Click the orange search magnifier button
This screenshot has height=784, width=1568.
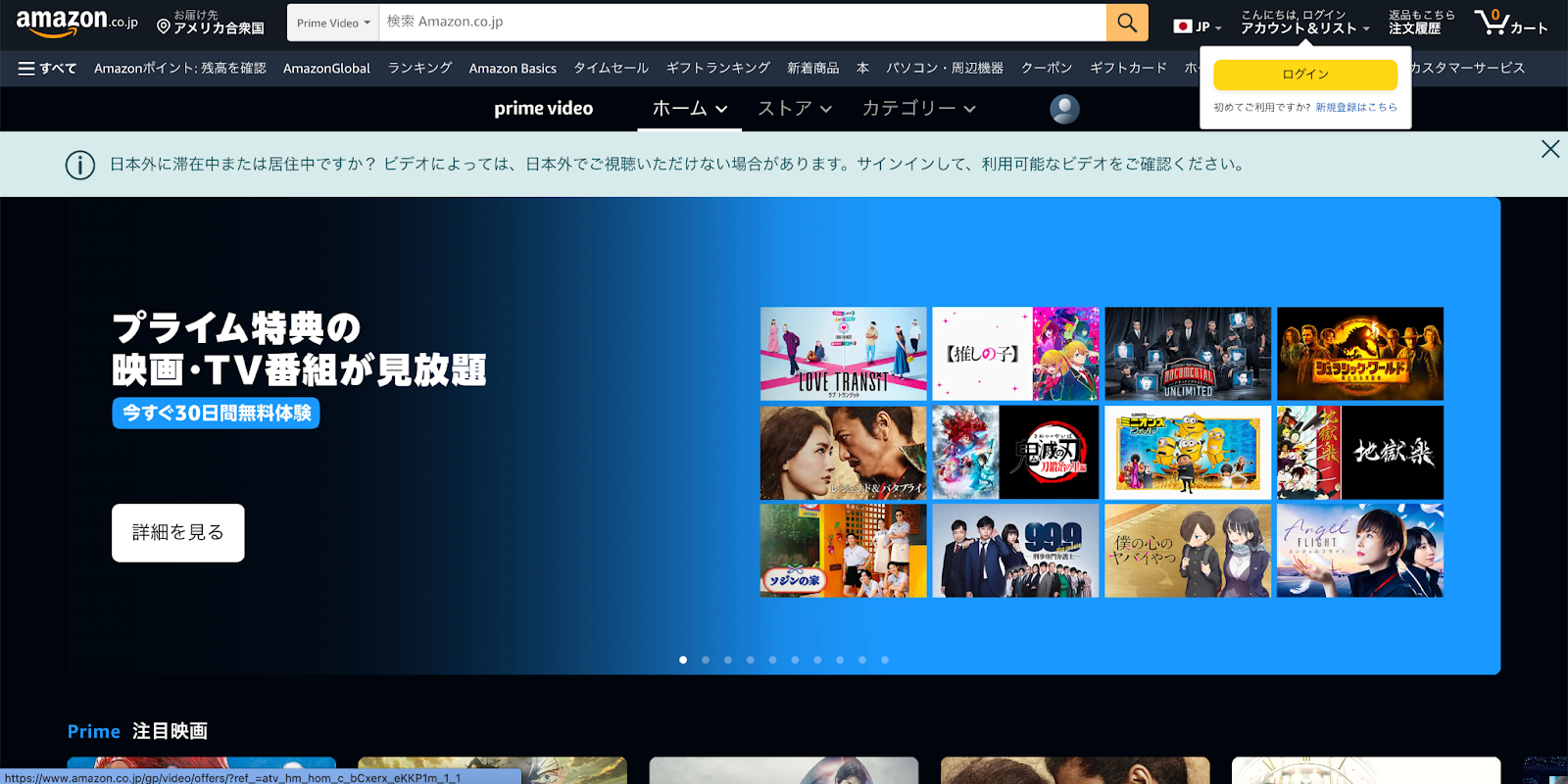point(1127,23)
